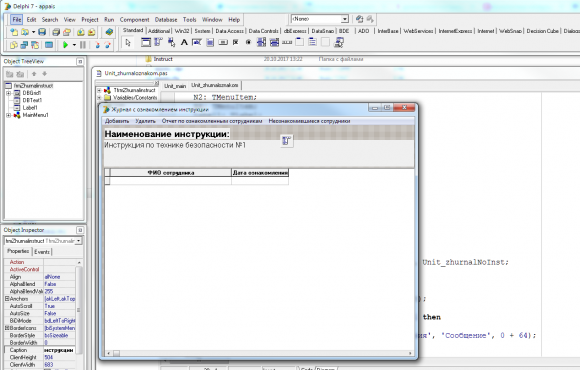Click the Save floppy disk icon
This screenshot has width=580, height=370.
pyautogui.click(x=42, y=32)
